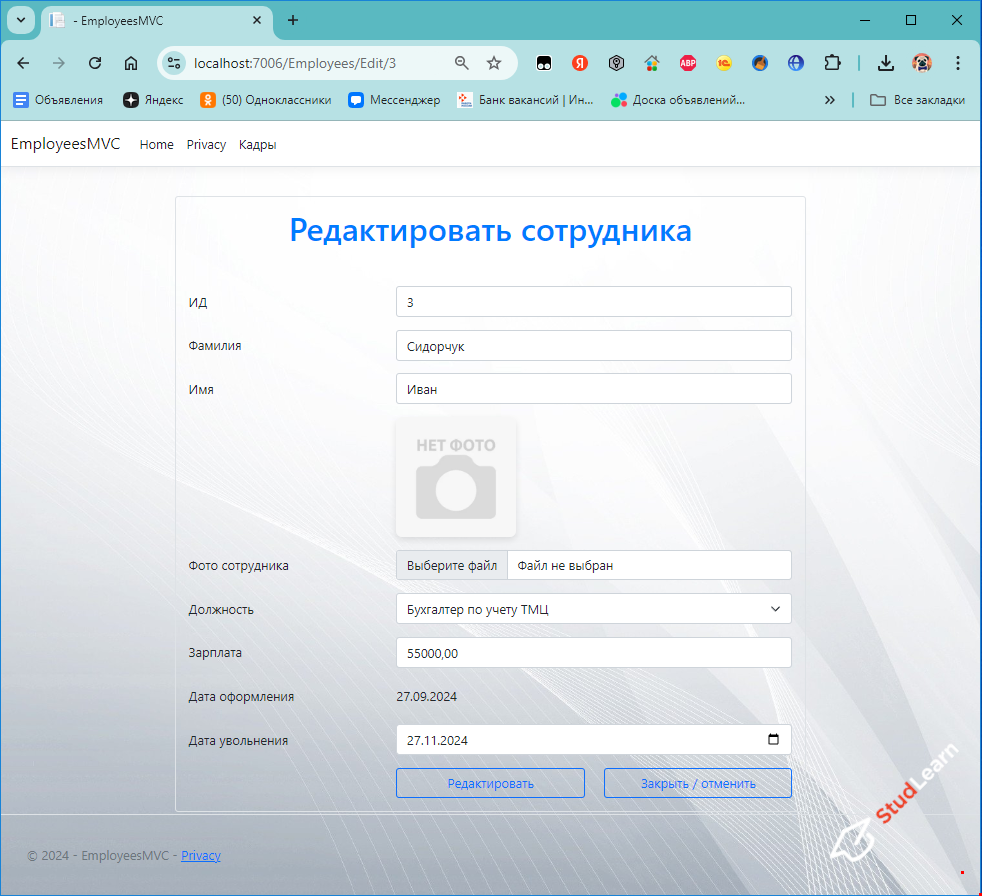982x896 pixels.
Task: Bookmark this page with star icon
Action: pos(494,63)
